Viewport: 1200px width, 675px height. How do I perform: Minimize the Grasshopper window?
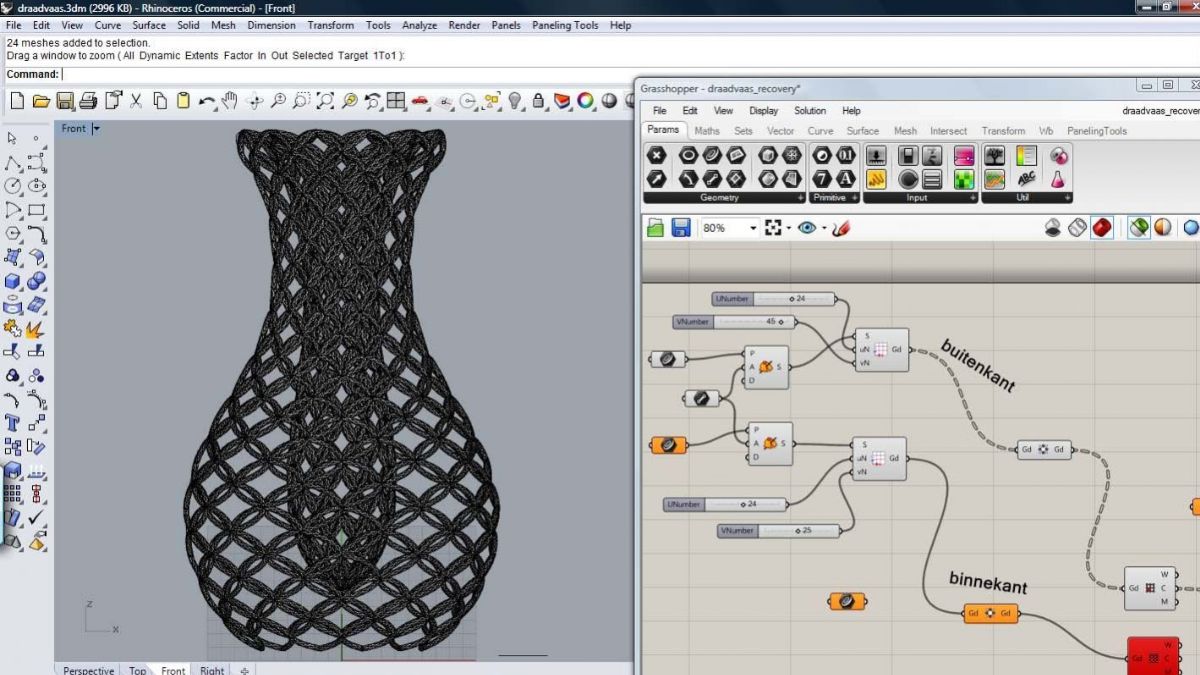[x=1146, y=86]
